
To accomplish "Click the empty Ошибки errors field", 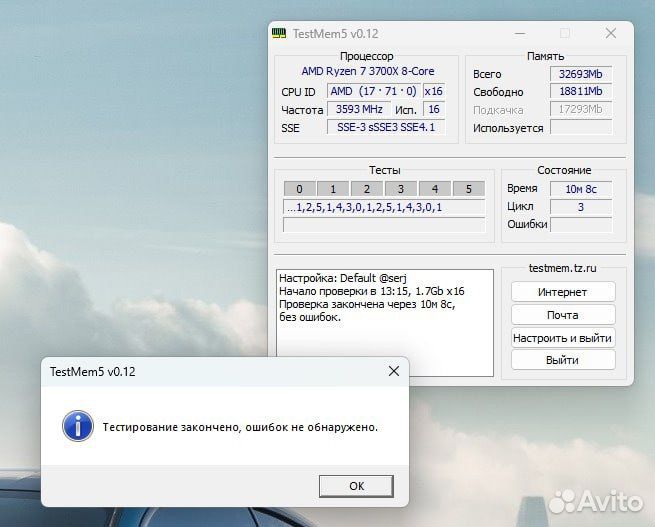I will 581,225.
